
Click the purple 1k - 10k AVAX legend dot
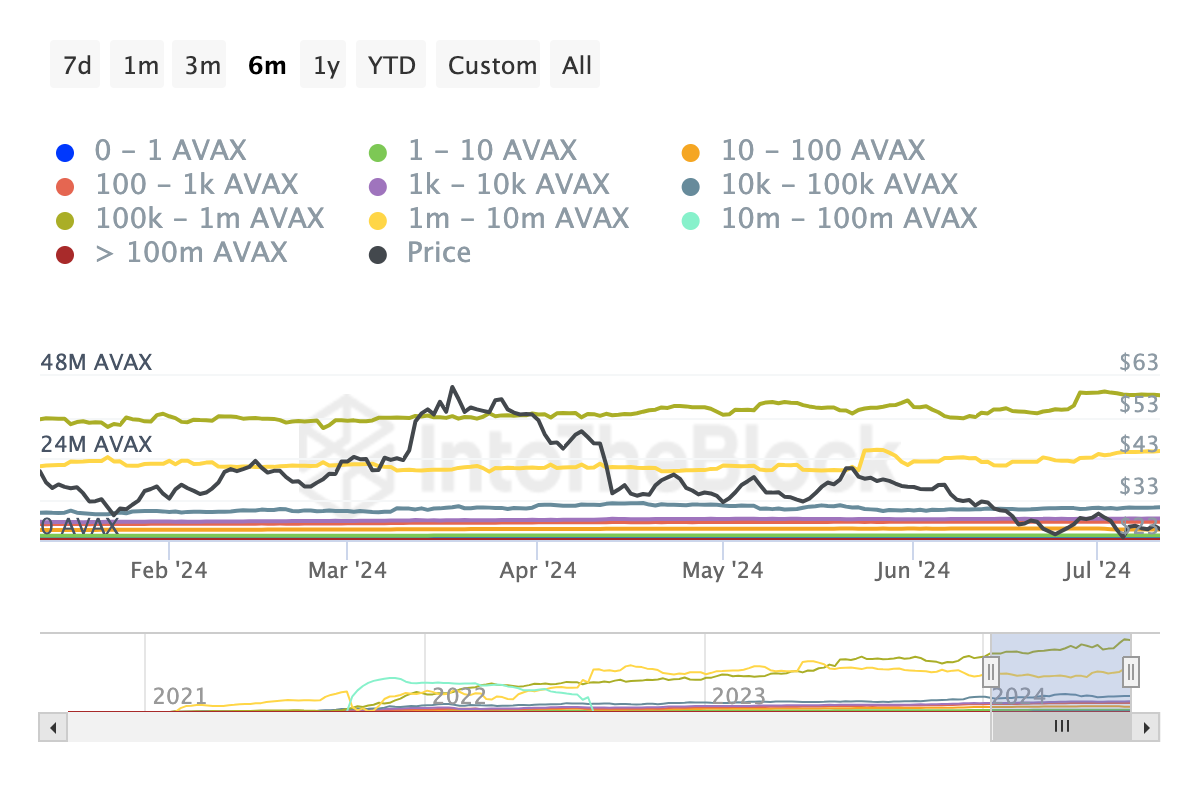[378, 186]
